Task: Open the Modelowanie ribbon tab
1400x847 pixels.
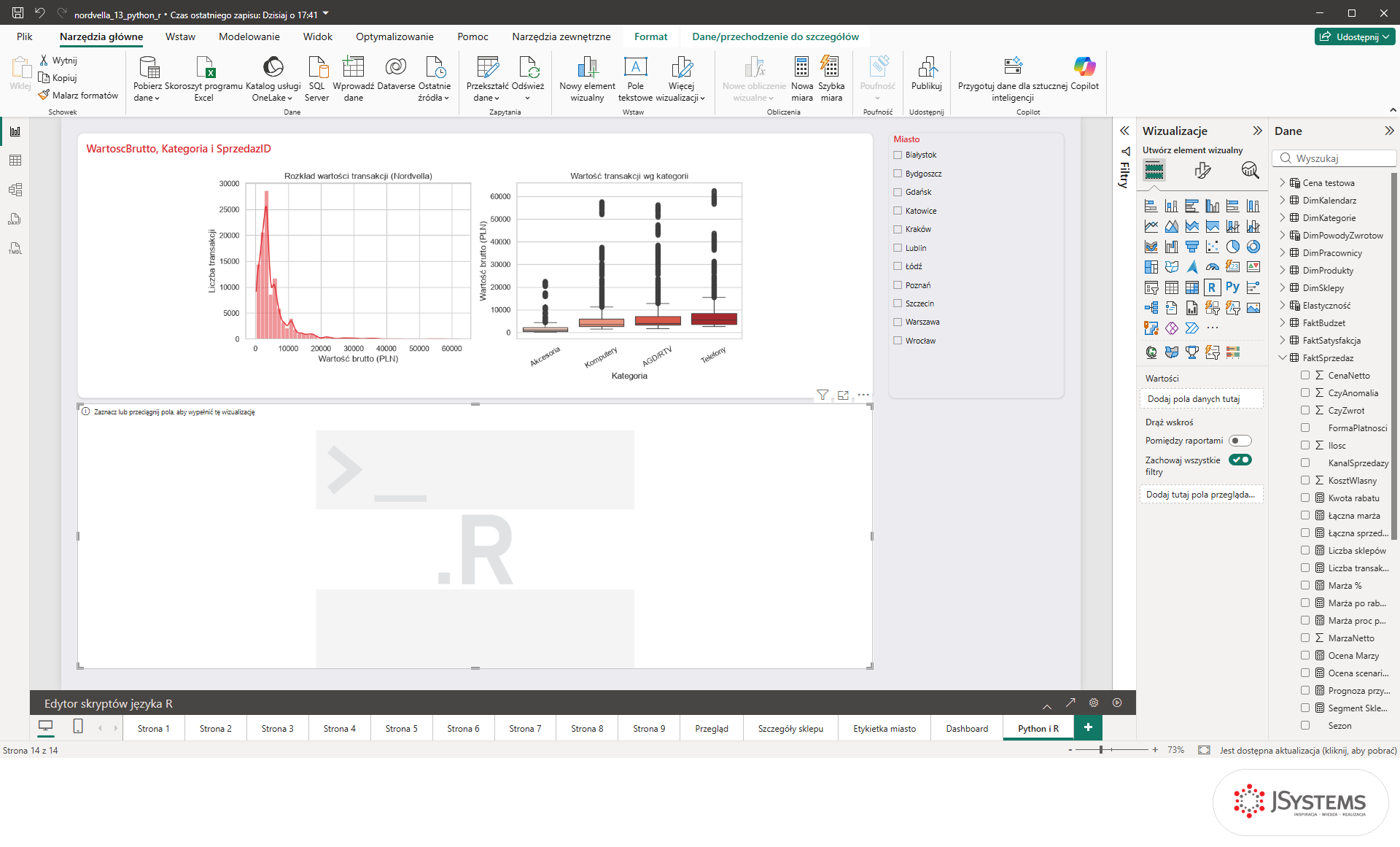Action: (249, 36)
